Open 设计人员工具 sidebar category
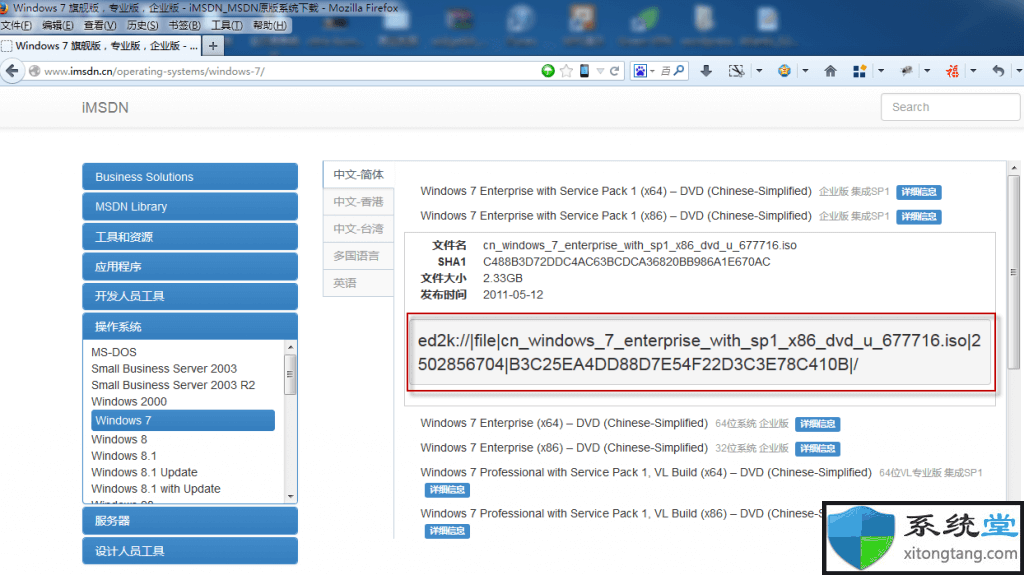1024x575 pixels. 190,551
